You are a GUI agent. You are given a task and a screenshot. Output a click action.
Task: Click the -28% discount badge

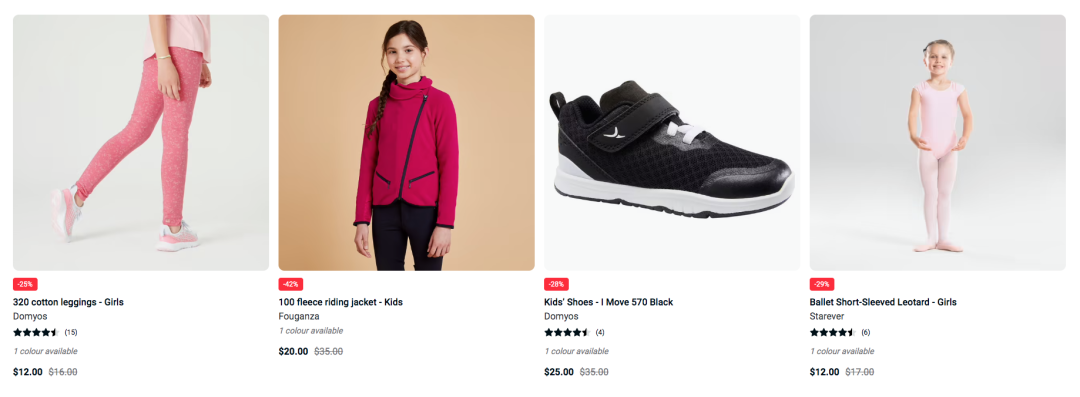pos(557,284)
